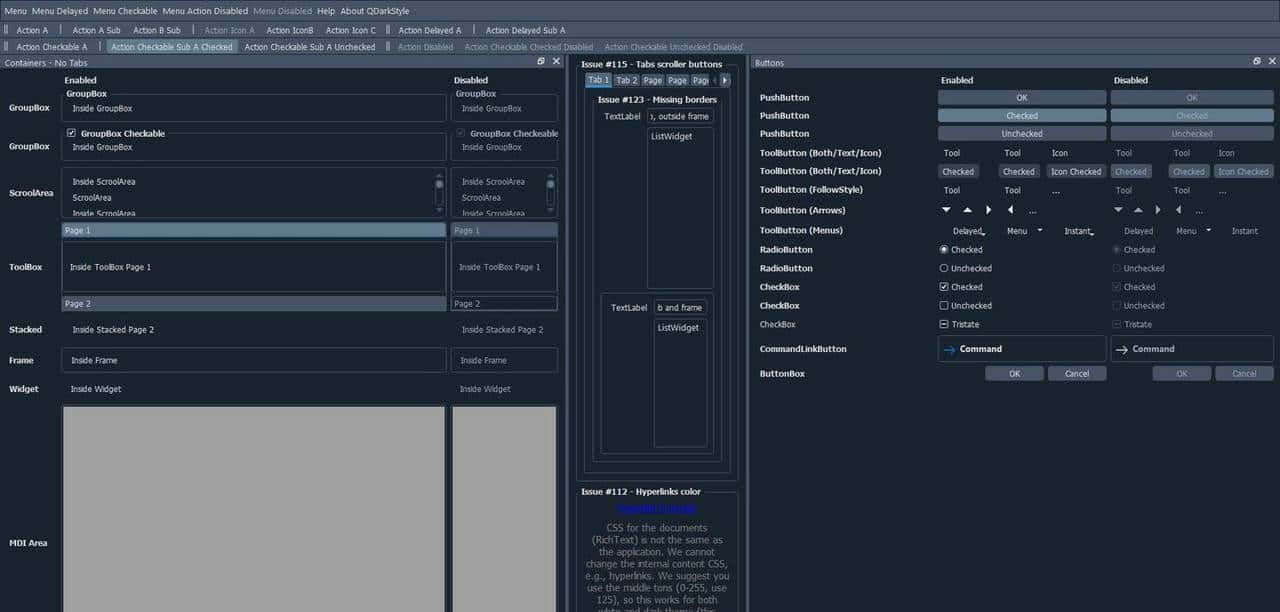This screenshot has width=1280, height=612.
Task: Open the Menu ToolButton dropdown
Action: [1016, 230]
